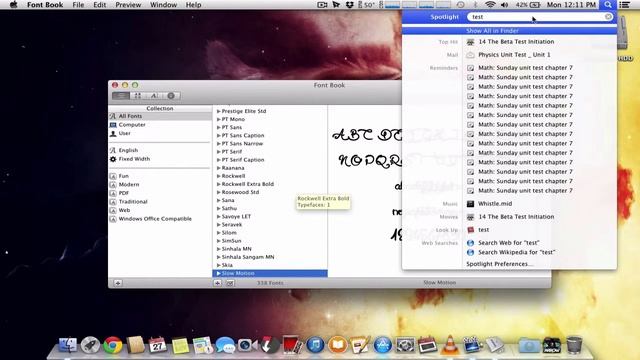Switch to Repertoire grid preview mode

[x=138, y=96]
